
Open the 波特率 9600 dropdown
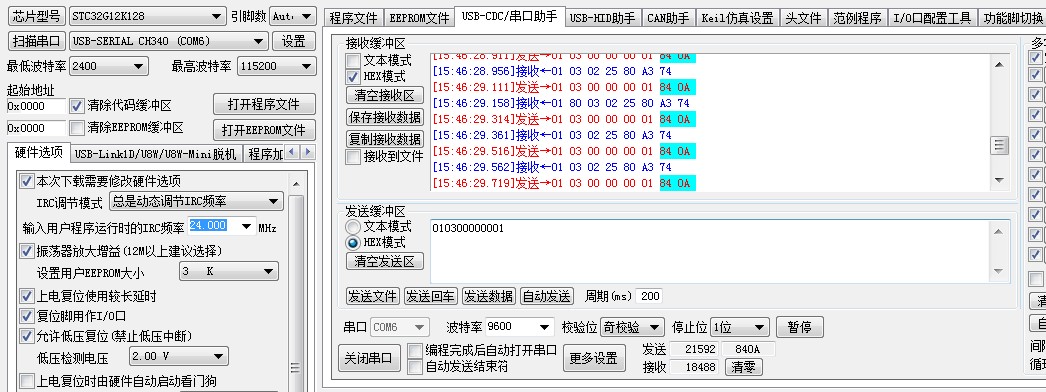[520, 327]
